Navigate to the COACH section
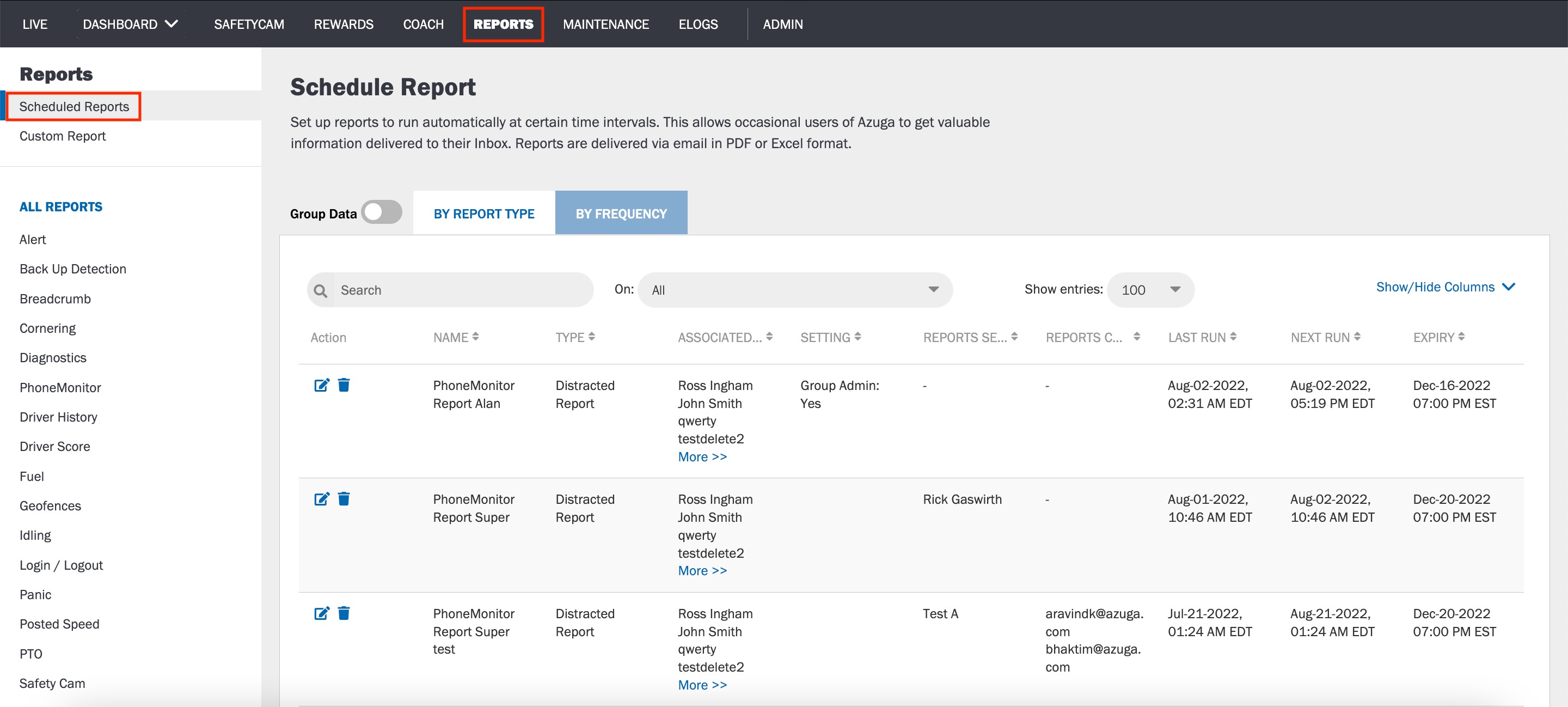The width and height of the screenshot is (1568, 707). tap(424, 25)
